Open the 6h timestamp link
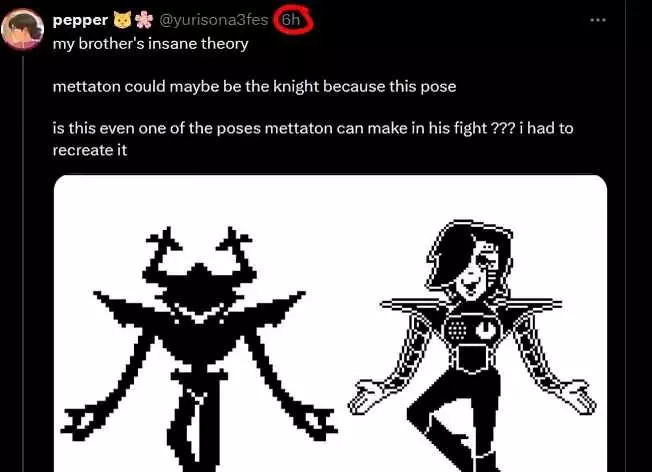652x472 pixels. click(290, 20)
